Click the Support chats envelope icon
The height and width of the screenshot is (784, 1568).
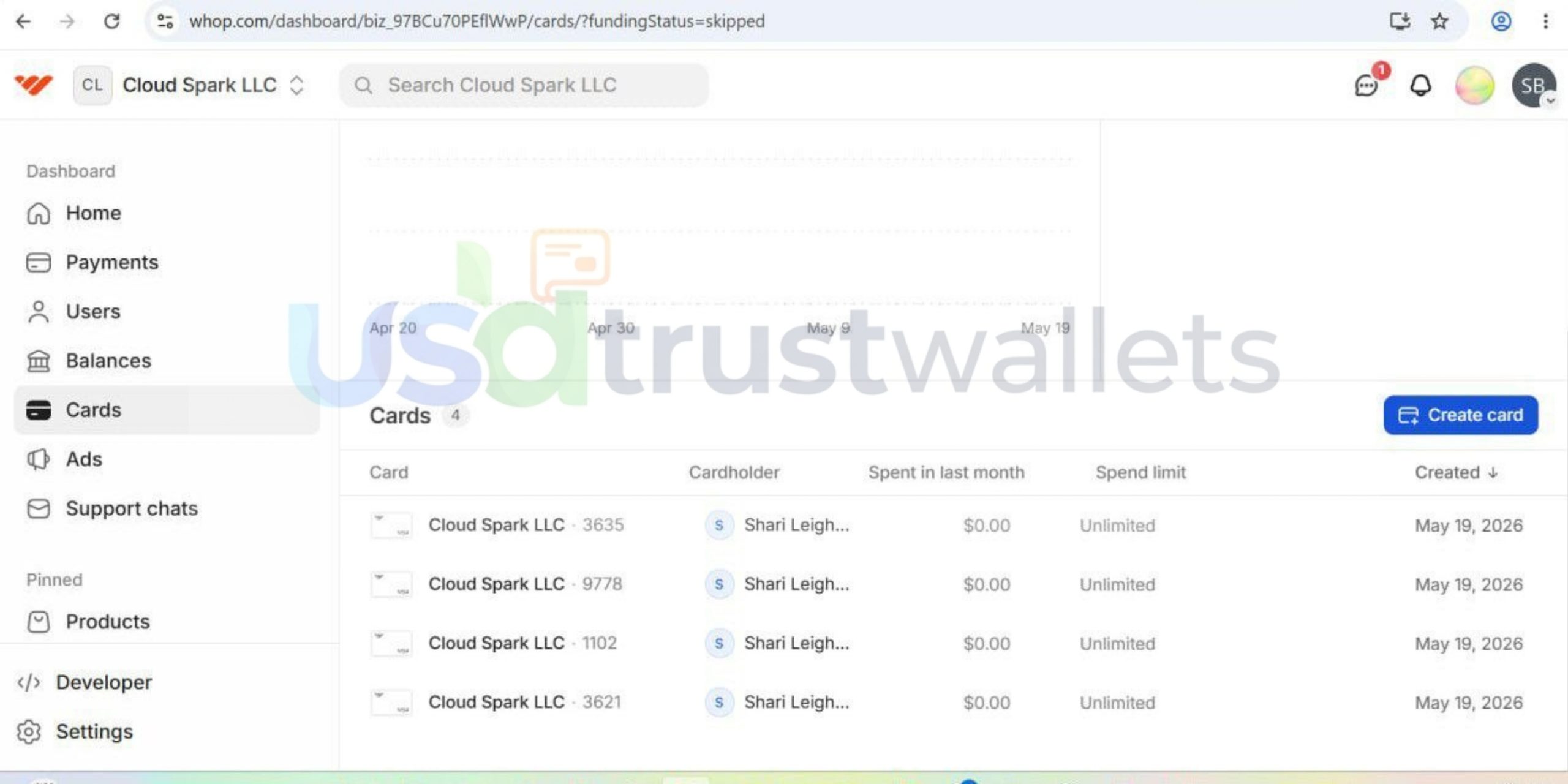(x=39, y=508)
